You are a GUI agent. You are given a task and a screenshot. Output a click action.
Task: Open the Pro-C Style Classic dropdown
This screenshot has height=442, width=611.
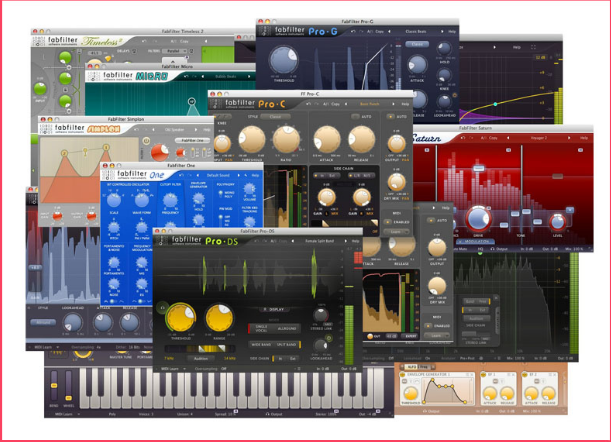click(275, 117)
